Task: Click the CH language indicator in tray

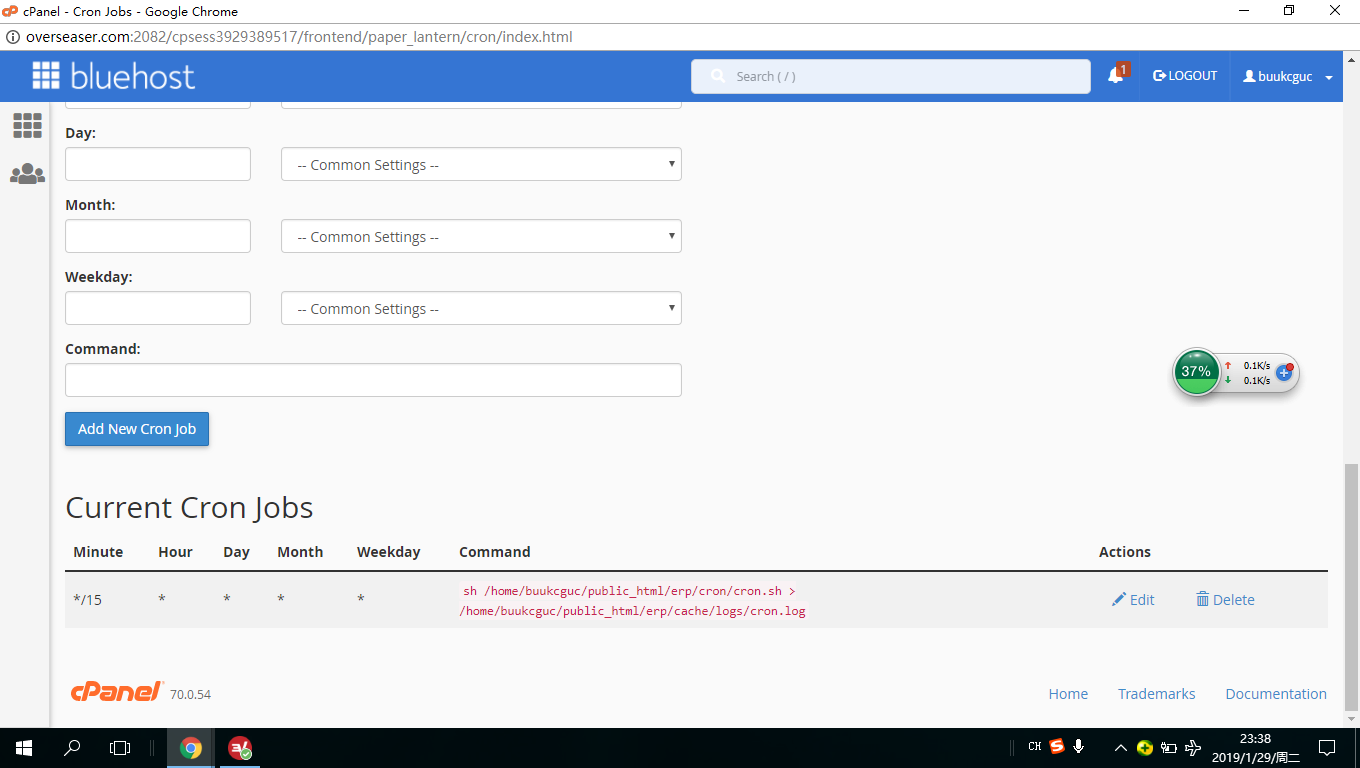Action: 1035,747
